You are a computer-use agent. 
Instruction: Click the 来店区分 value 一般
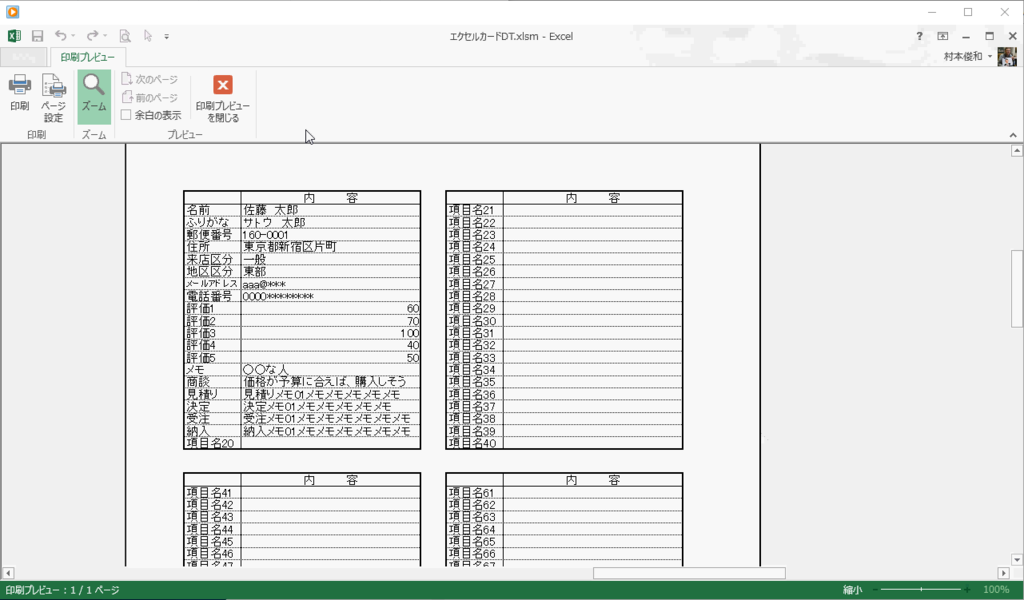point(255,259)
